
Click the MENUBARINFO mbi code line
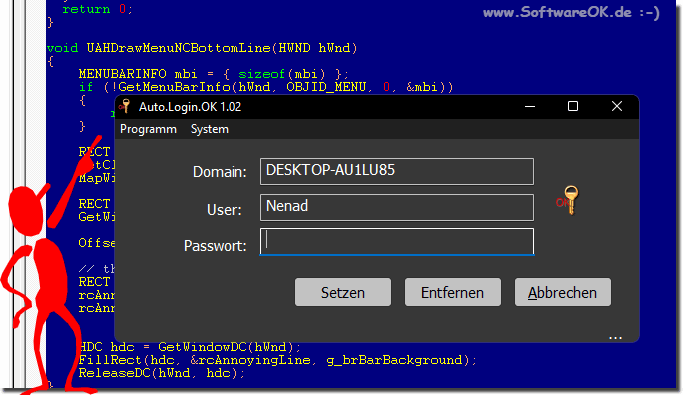(x=213, y=74)
